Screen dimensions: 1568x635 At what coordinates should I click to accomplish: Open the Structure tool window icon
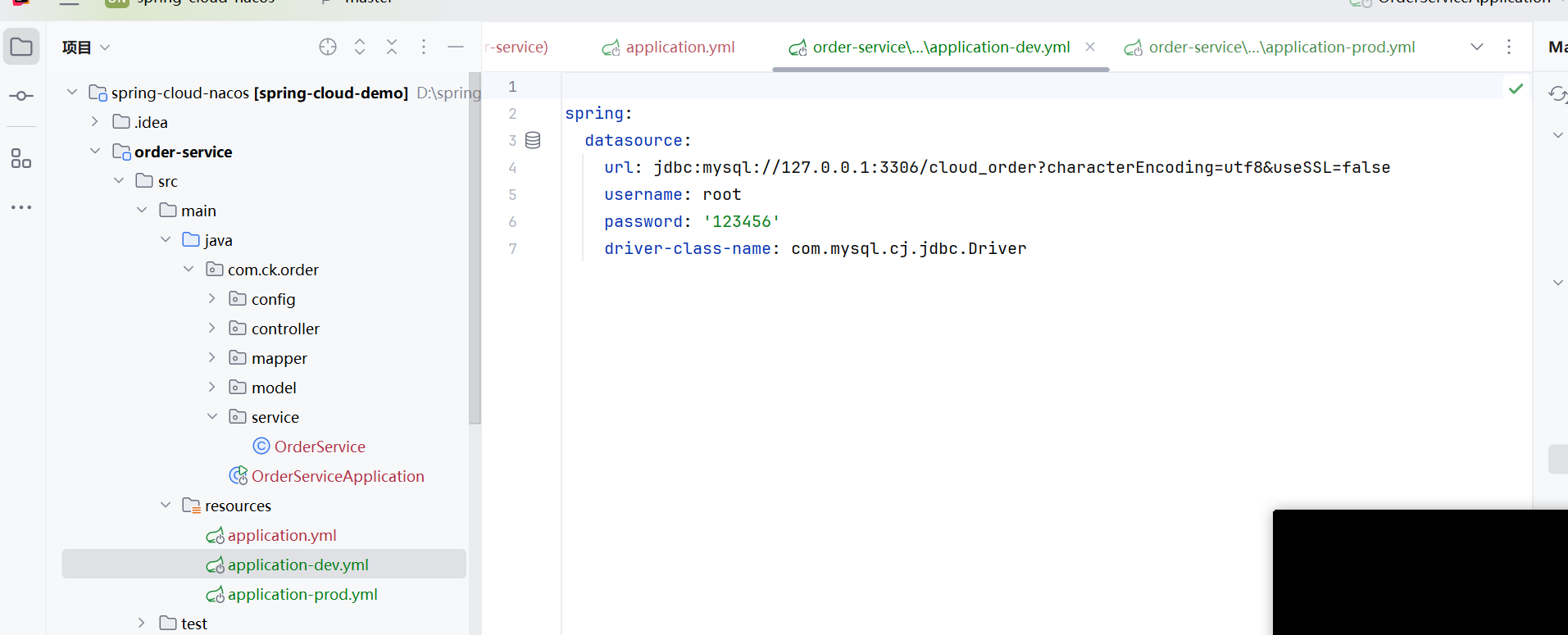[21, 158]
